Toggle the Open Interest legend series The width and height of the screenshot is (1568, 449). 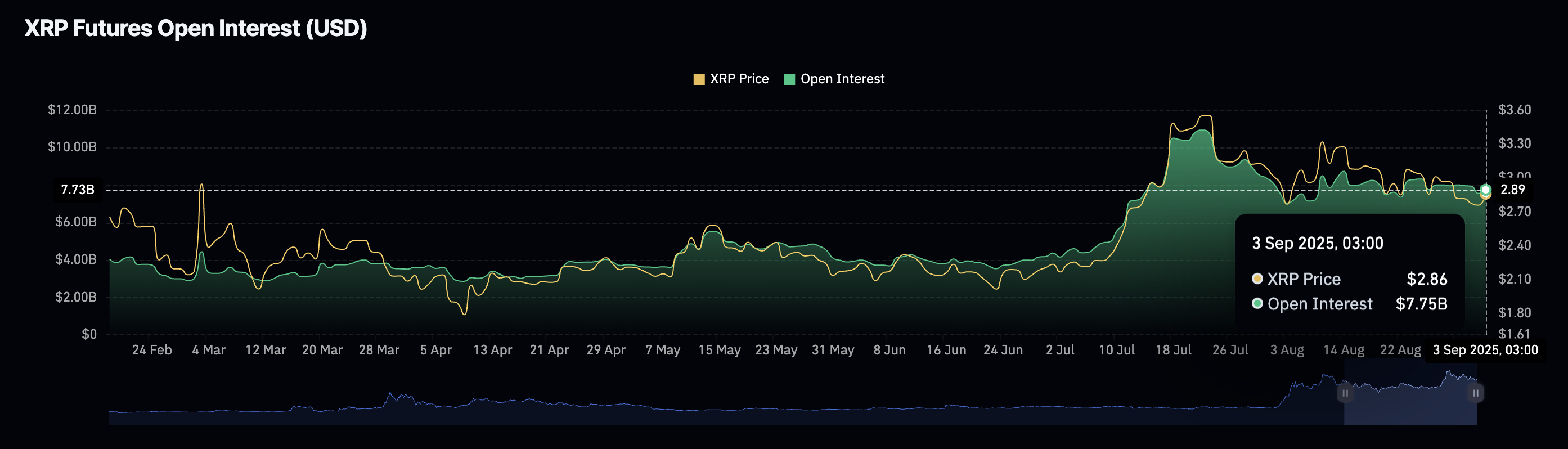(x=834, y=79)
